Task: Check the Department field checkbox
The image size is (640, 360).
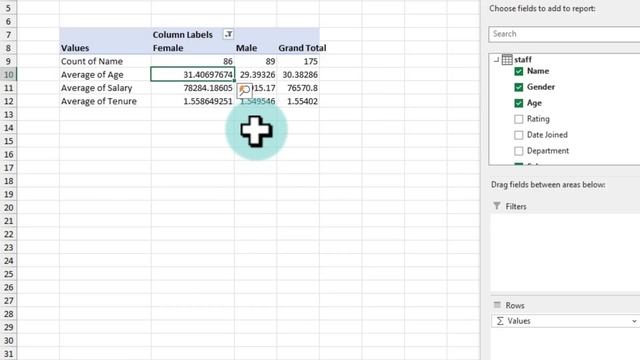Action: coord(518,151)
